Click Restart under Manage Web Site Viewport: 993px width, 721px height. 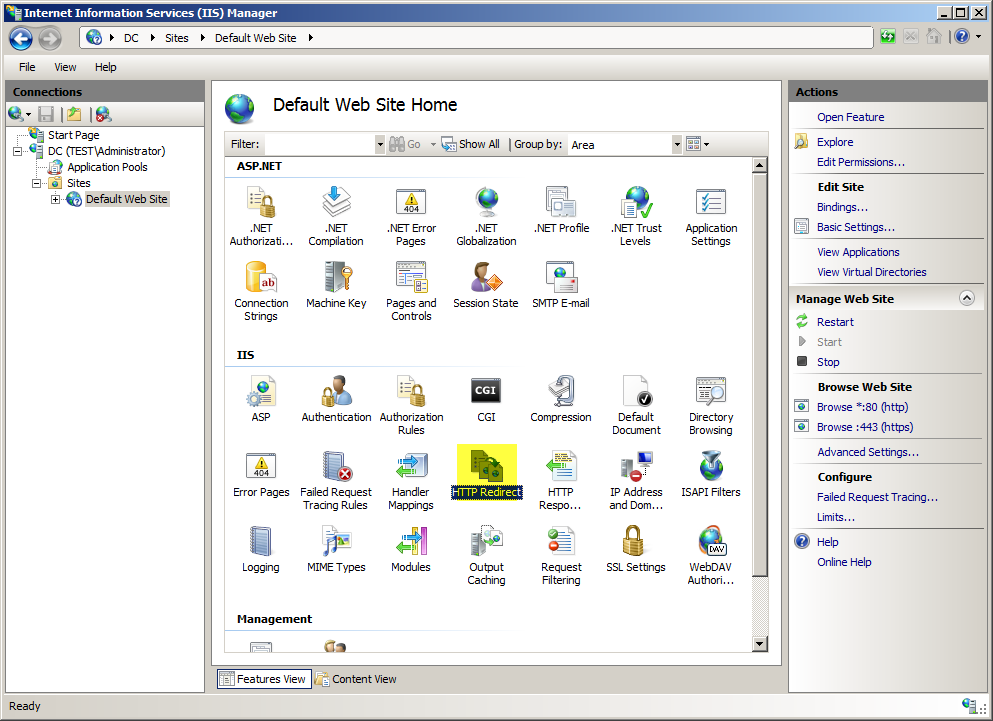835,322
